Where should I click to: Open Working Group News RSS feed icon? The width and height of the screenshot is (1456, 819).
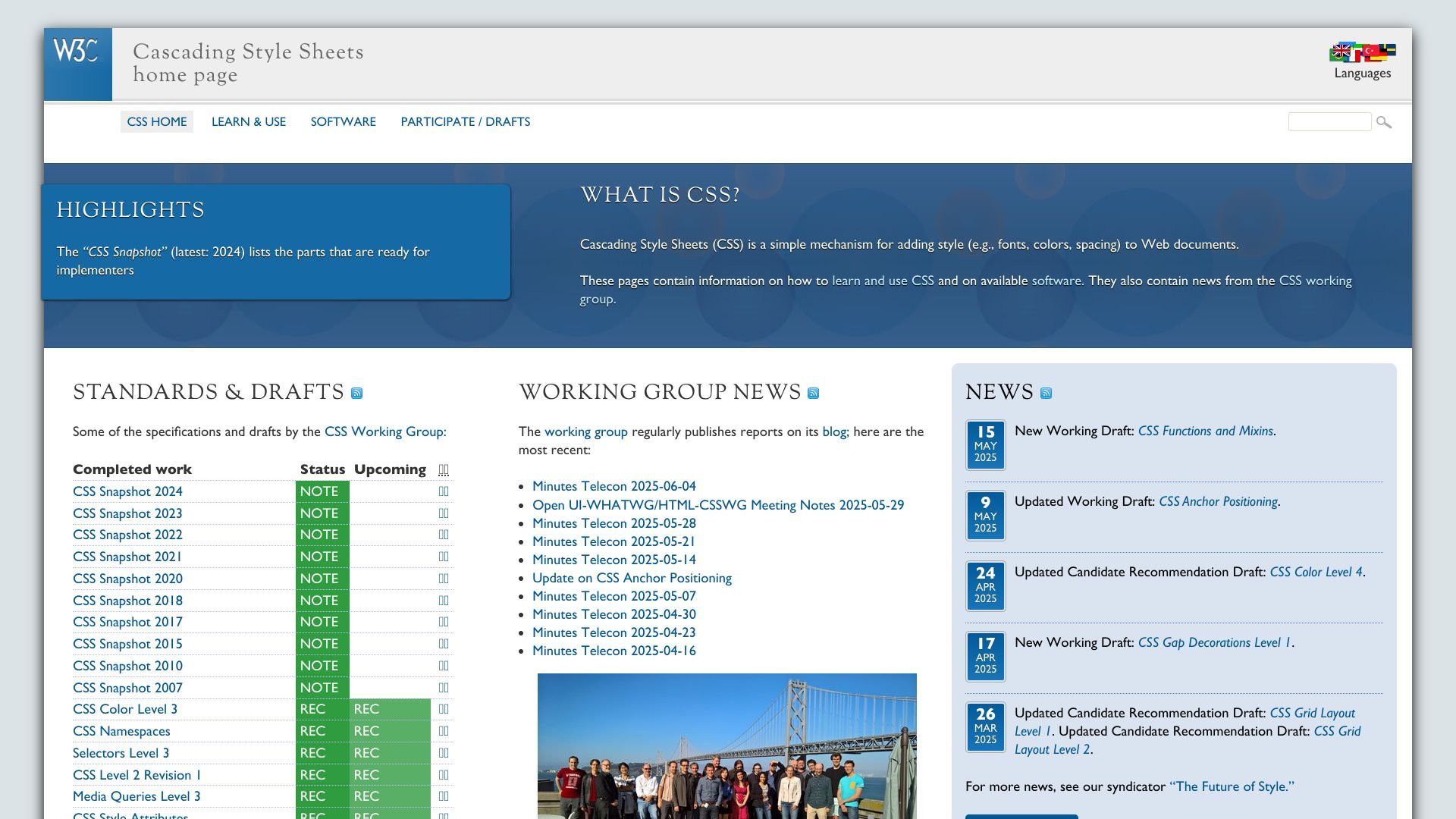pos(813,393)
